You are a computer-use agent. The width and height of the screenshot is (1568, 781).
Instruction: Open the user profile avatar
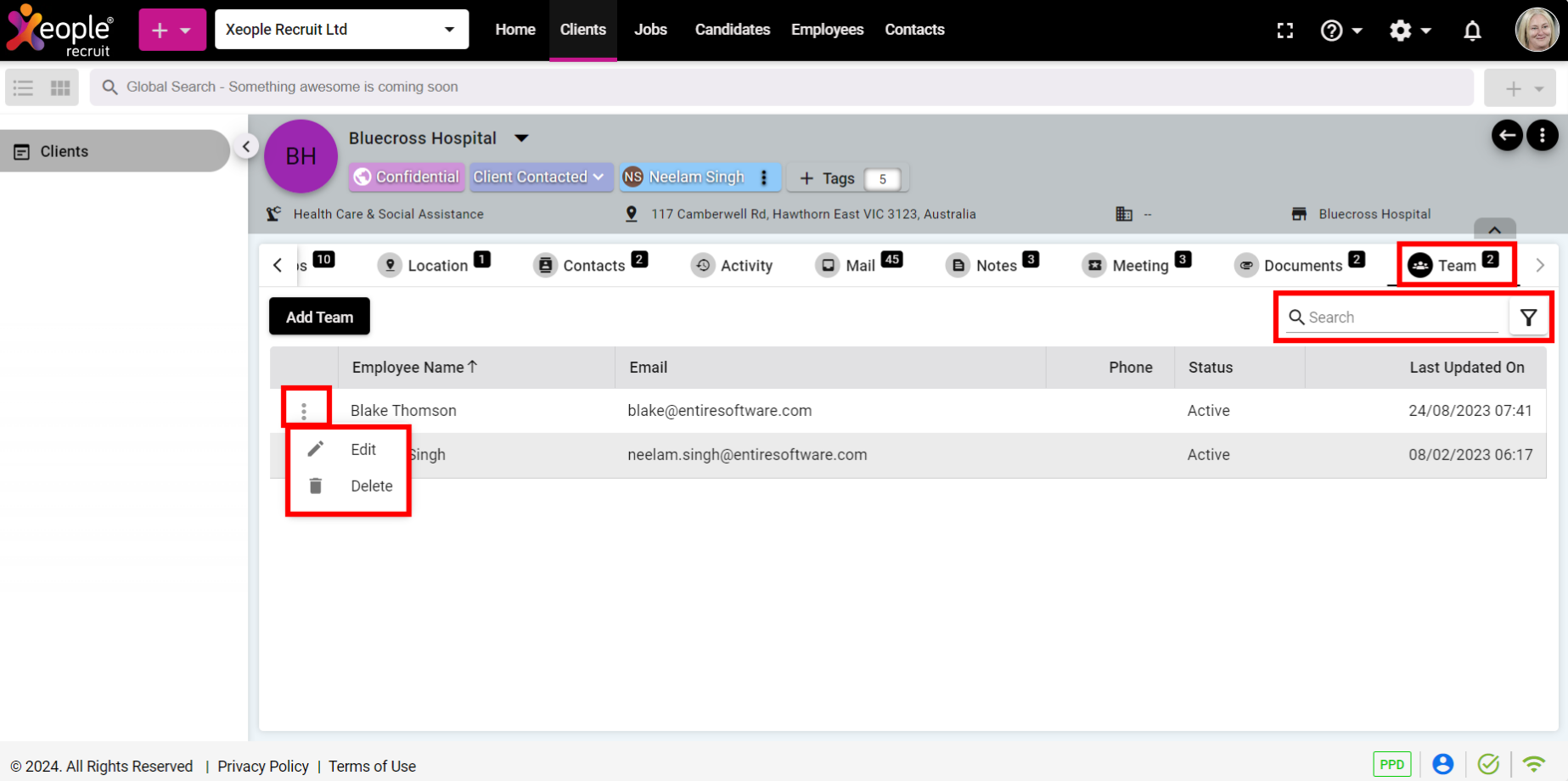[1537, 30]
